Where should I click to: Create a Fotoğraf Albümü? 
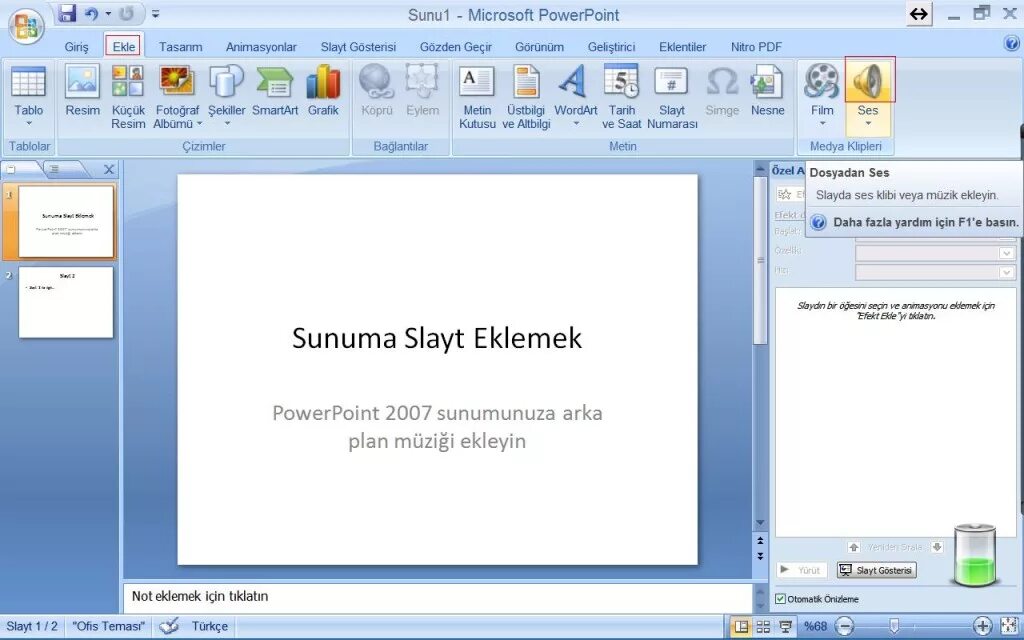(x=176, y=97)
